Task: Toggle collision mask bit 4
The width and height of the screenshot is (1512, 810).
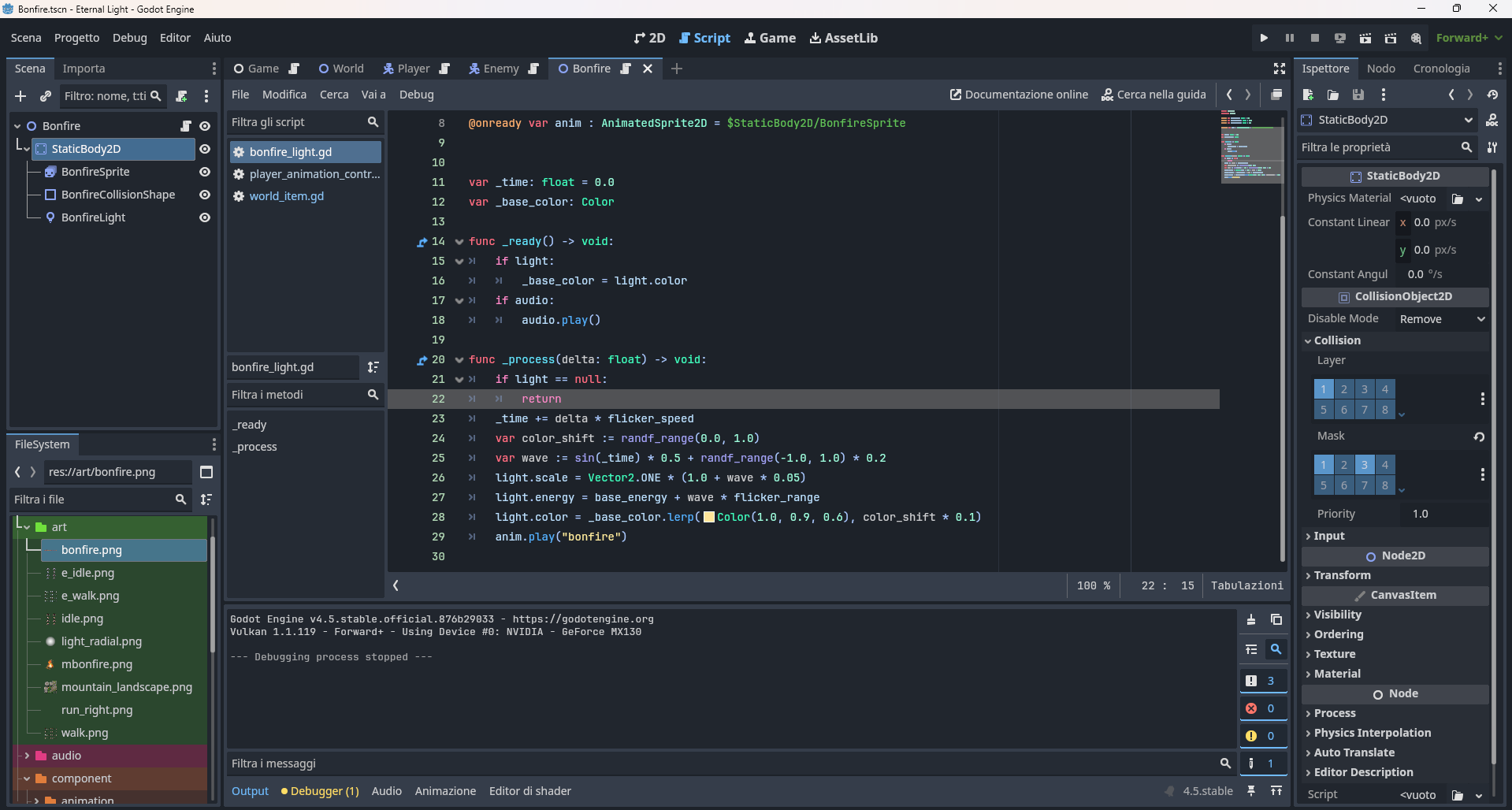Action: [1384, 465]
